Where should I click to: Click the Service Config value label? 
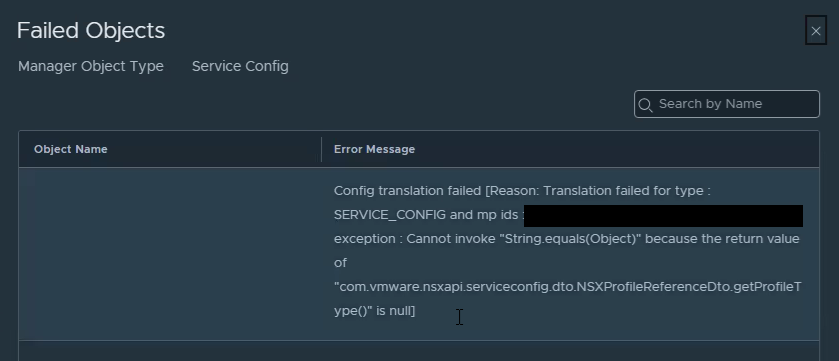point(240,66)
